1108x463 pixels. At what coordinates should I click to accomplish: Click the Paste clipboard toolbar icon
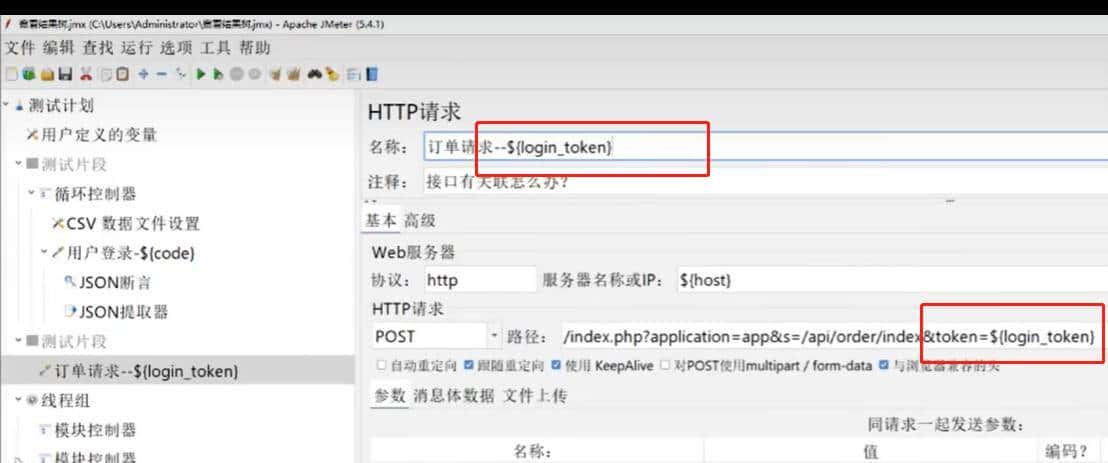point(122,74)
